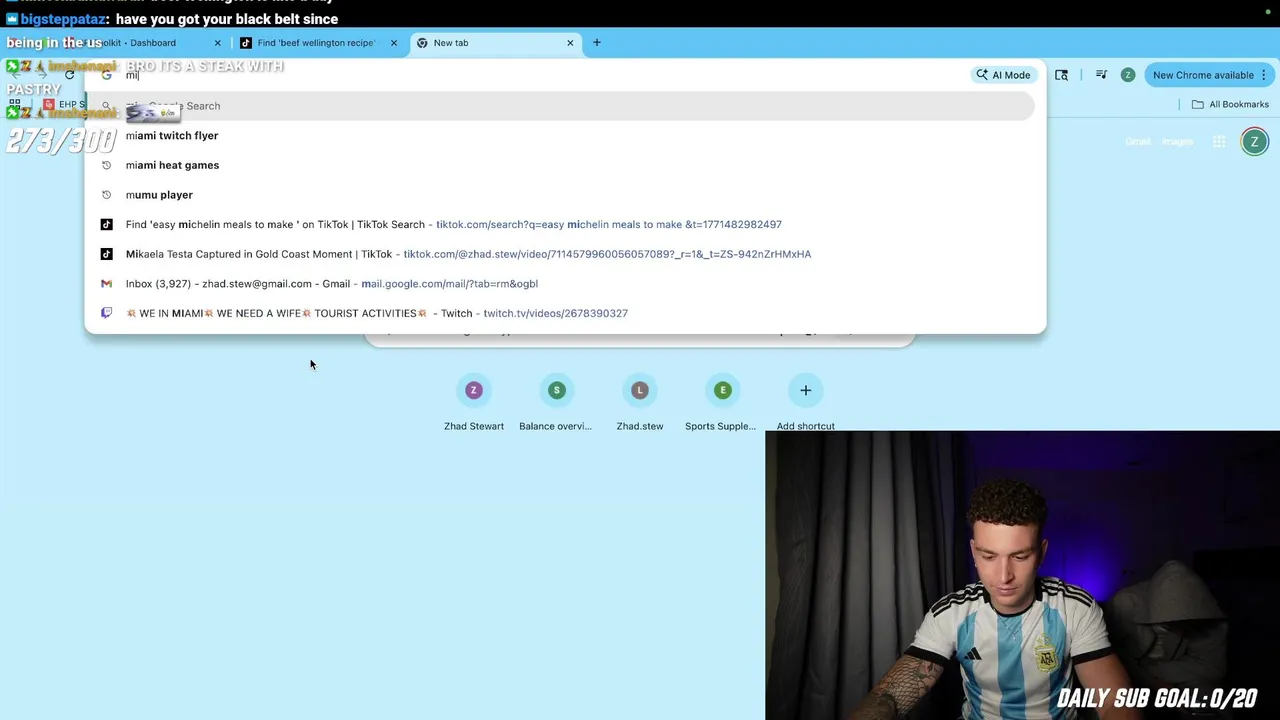This screenshot has height=720, width=1280.
Task: Click the Gmail icon beside the Inbox suggestion
Action: (x=106, y=284)
